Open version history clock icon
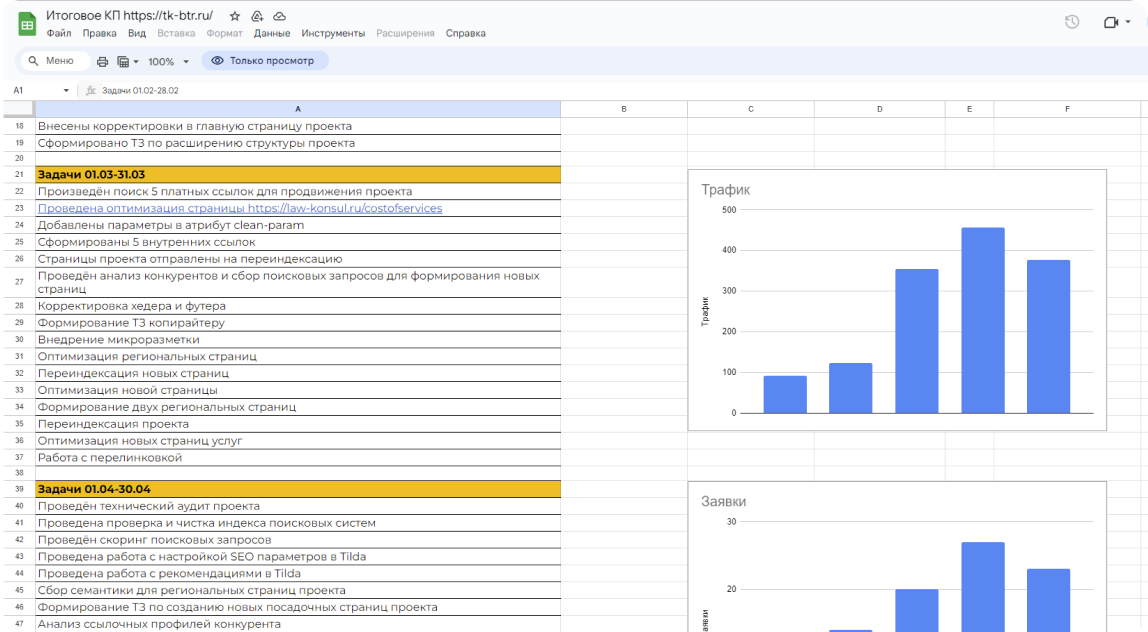The width and height of the screenshot is (1148, 632). coord(1072,22)
